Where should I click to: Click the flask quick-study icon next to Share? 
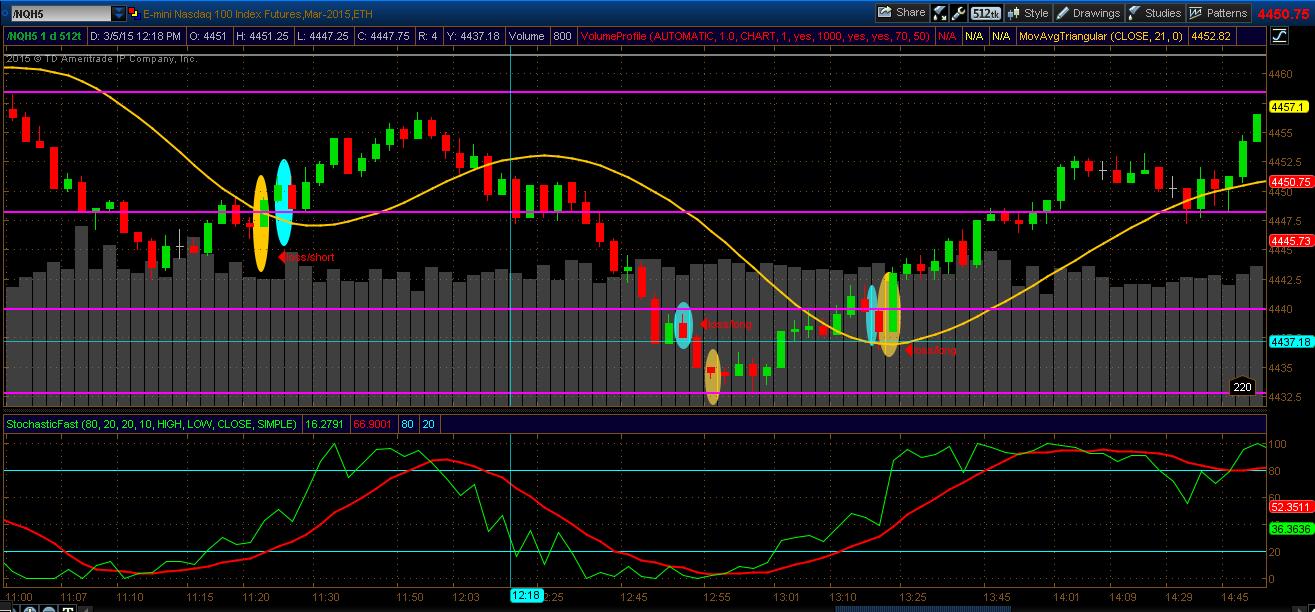click(940, 13)
